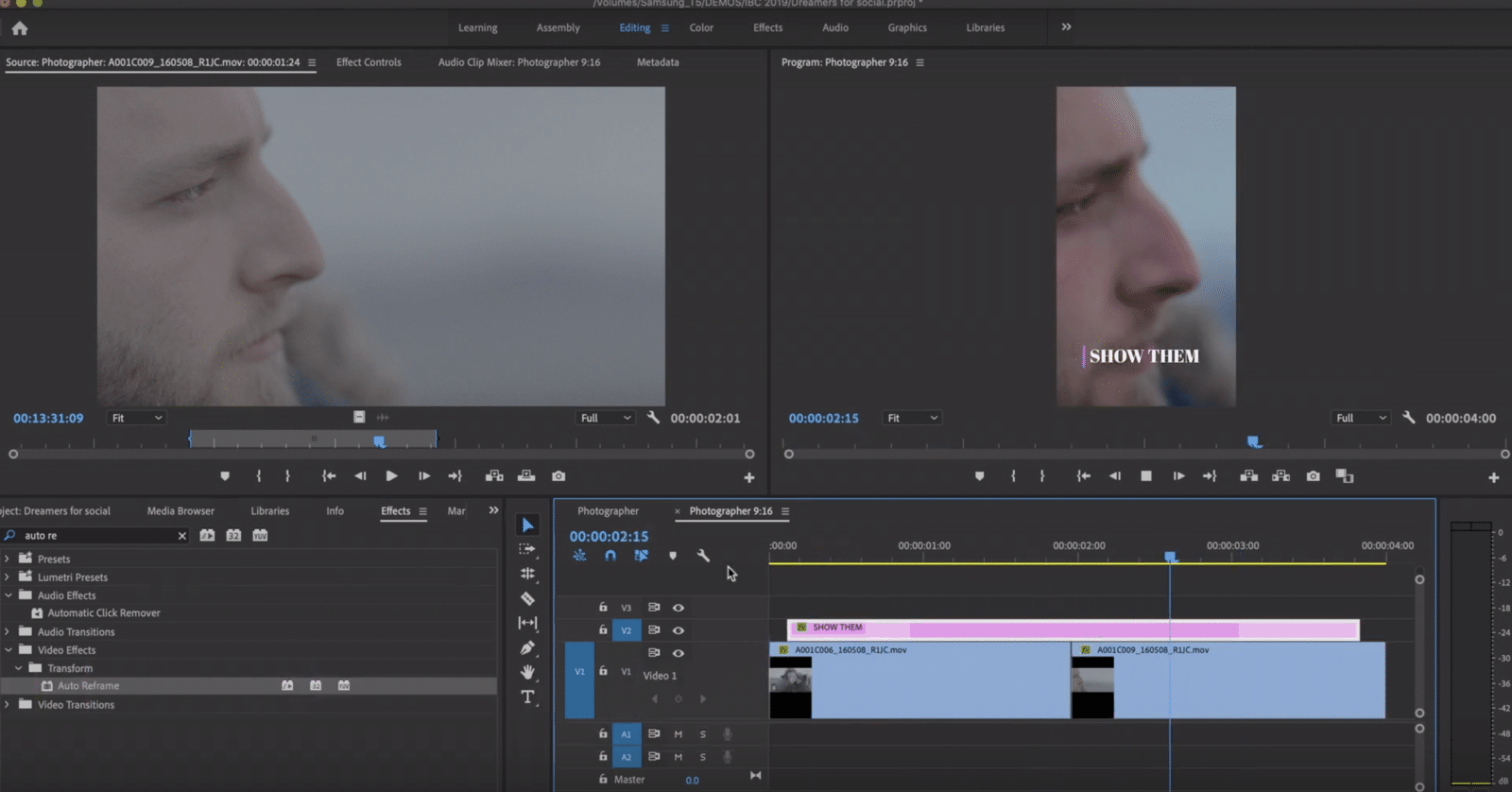Toggle snap in timeline magnet icon

click(610, 556)
